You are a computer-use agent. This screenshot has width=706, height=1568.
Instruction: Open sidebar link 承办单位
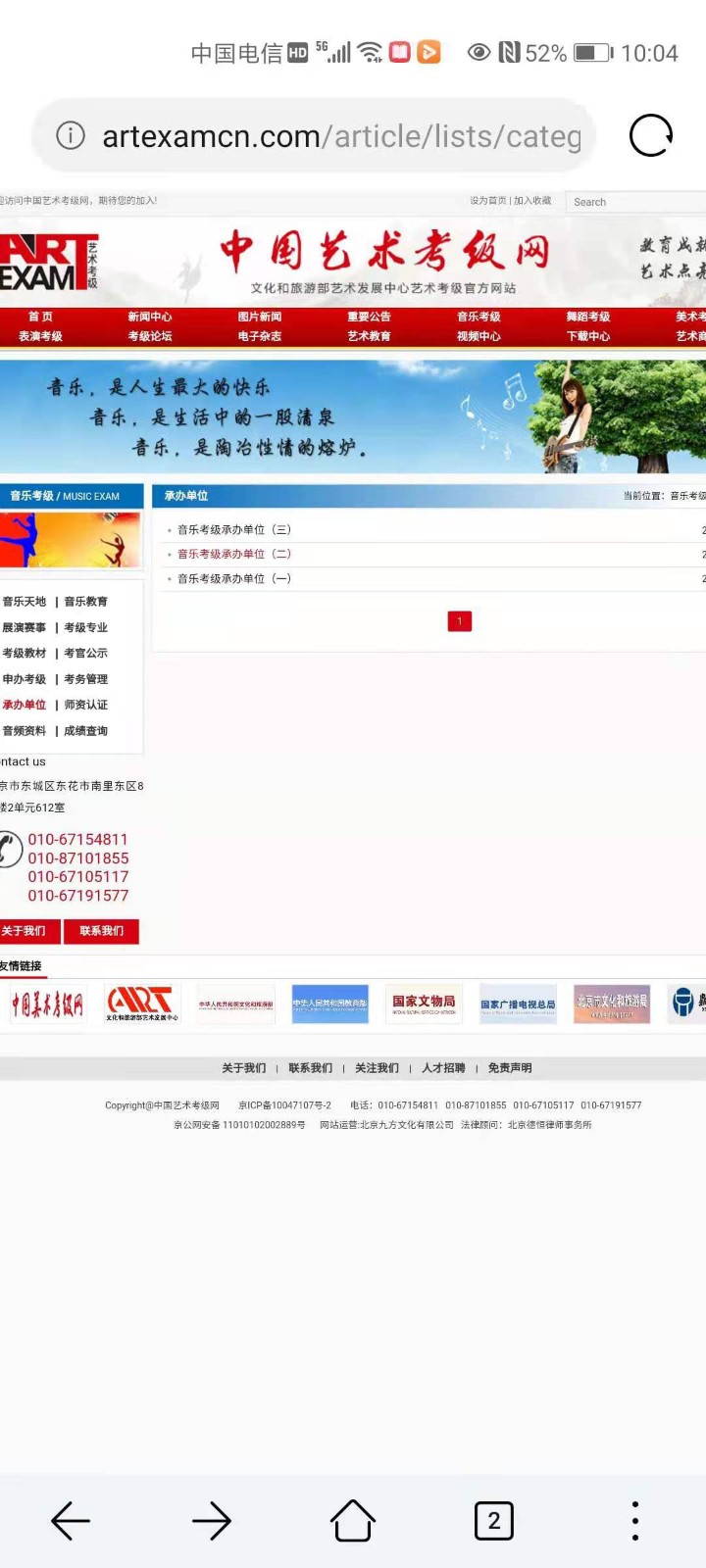click(x=25, y=705)
